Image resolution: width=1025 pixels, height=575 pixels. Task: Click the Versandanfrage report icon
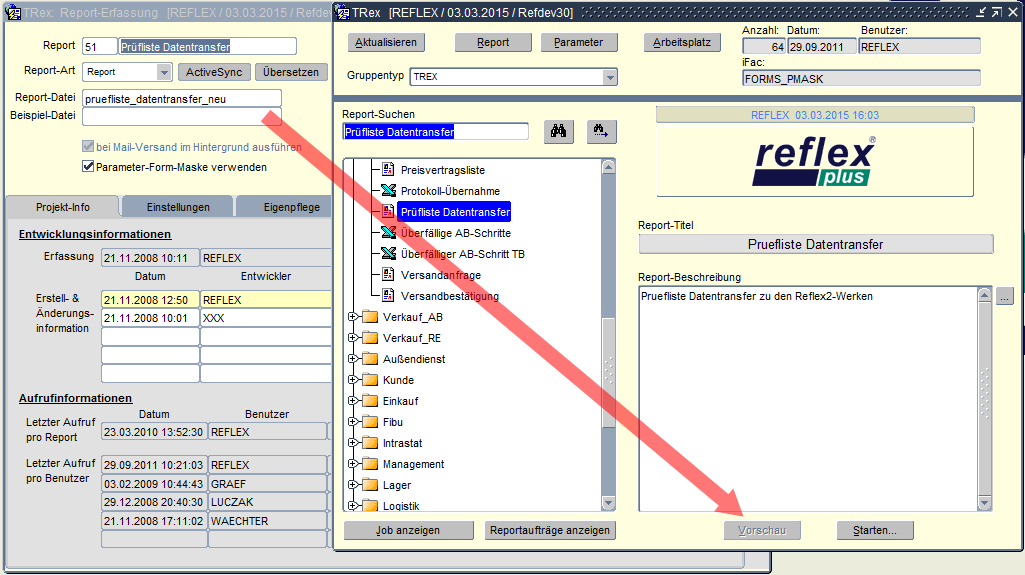point(389,275)
